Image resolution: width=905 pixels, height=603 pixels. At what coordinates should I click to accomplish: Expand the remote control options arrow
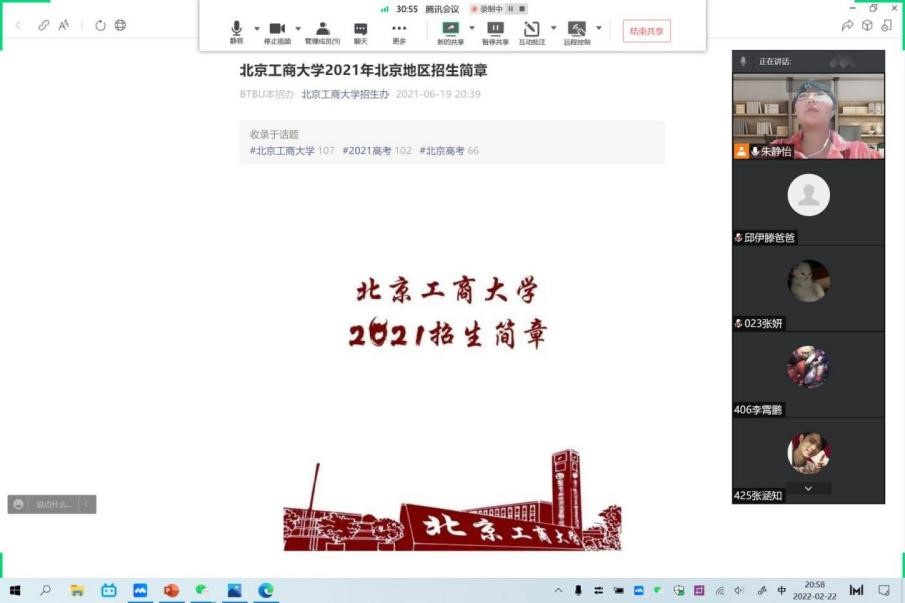[599, 28]
